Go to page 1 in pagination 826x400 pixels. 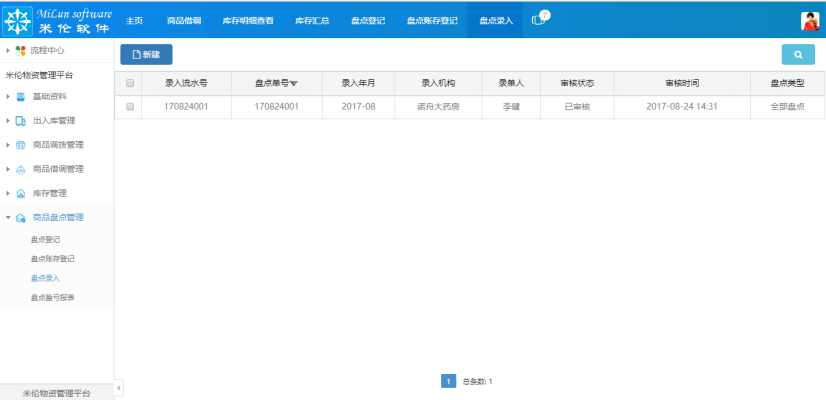[x=449, y=381]
